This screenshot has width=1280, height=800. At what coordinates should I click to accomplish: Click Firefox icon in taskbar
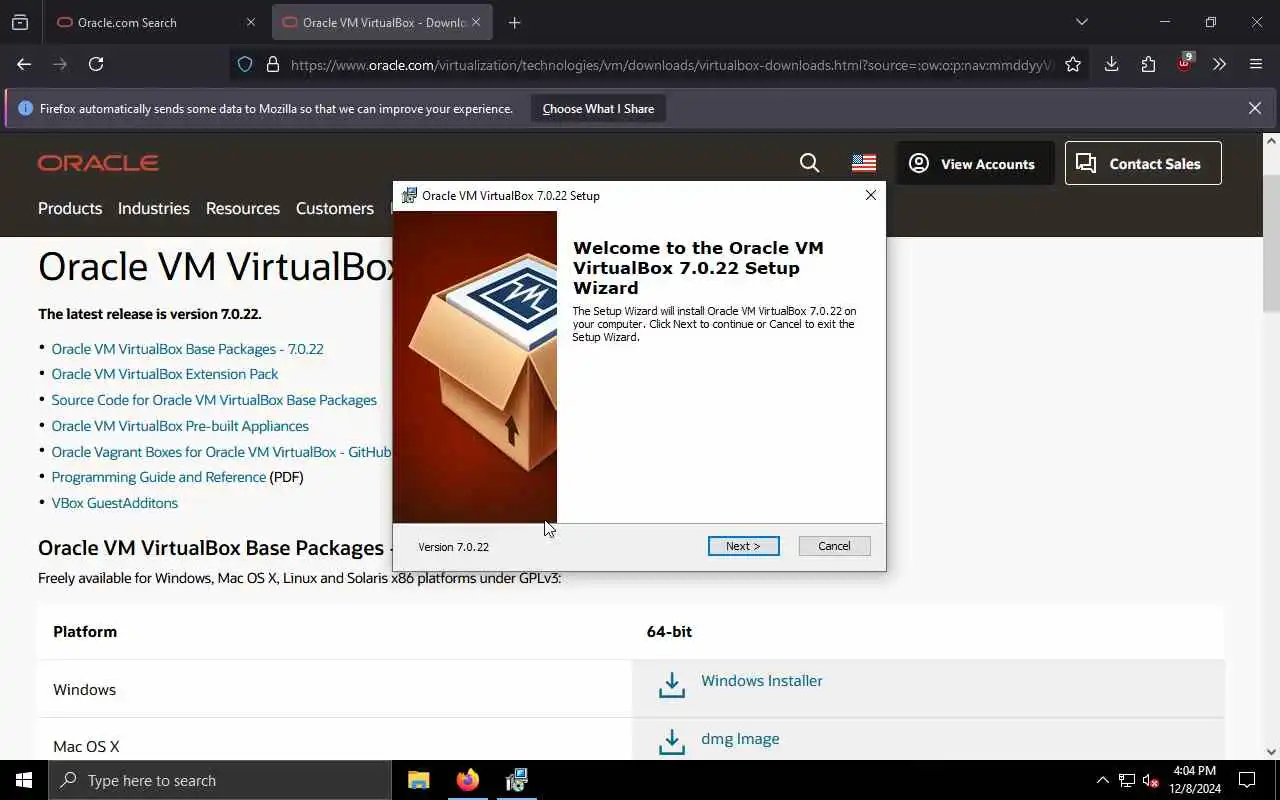click(x=467, y=780)
